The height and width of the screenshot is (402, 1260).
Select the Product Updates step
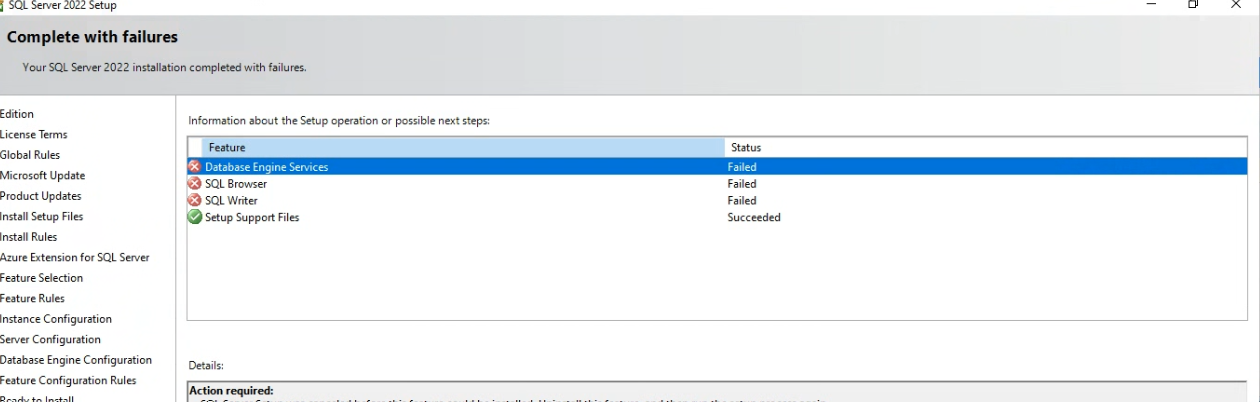pos(41,196)
